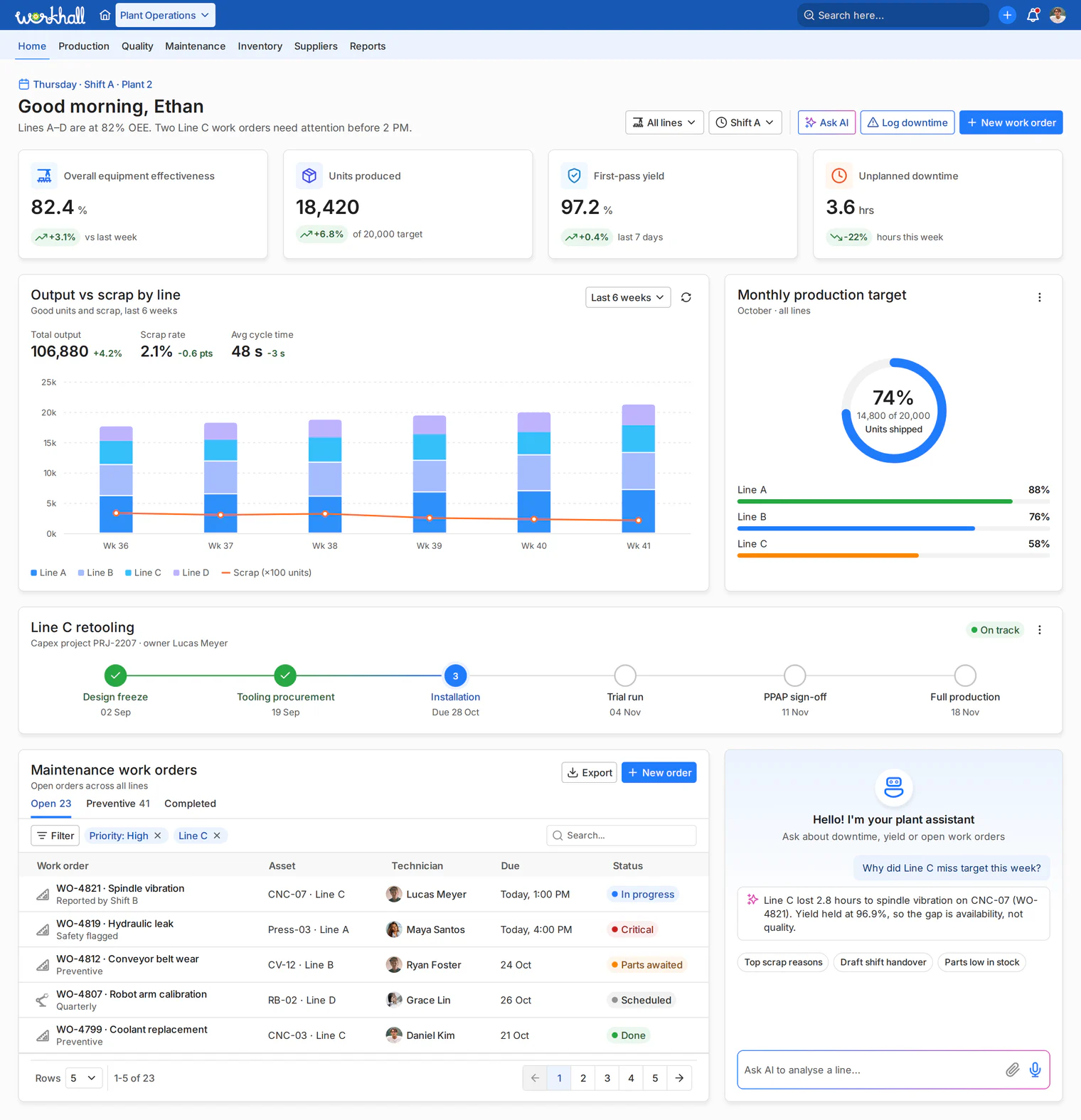Go to next page arrow in pagination
This screenshot has height=1120, width=1081.
(679, 1078)
